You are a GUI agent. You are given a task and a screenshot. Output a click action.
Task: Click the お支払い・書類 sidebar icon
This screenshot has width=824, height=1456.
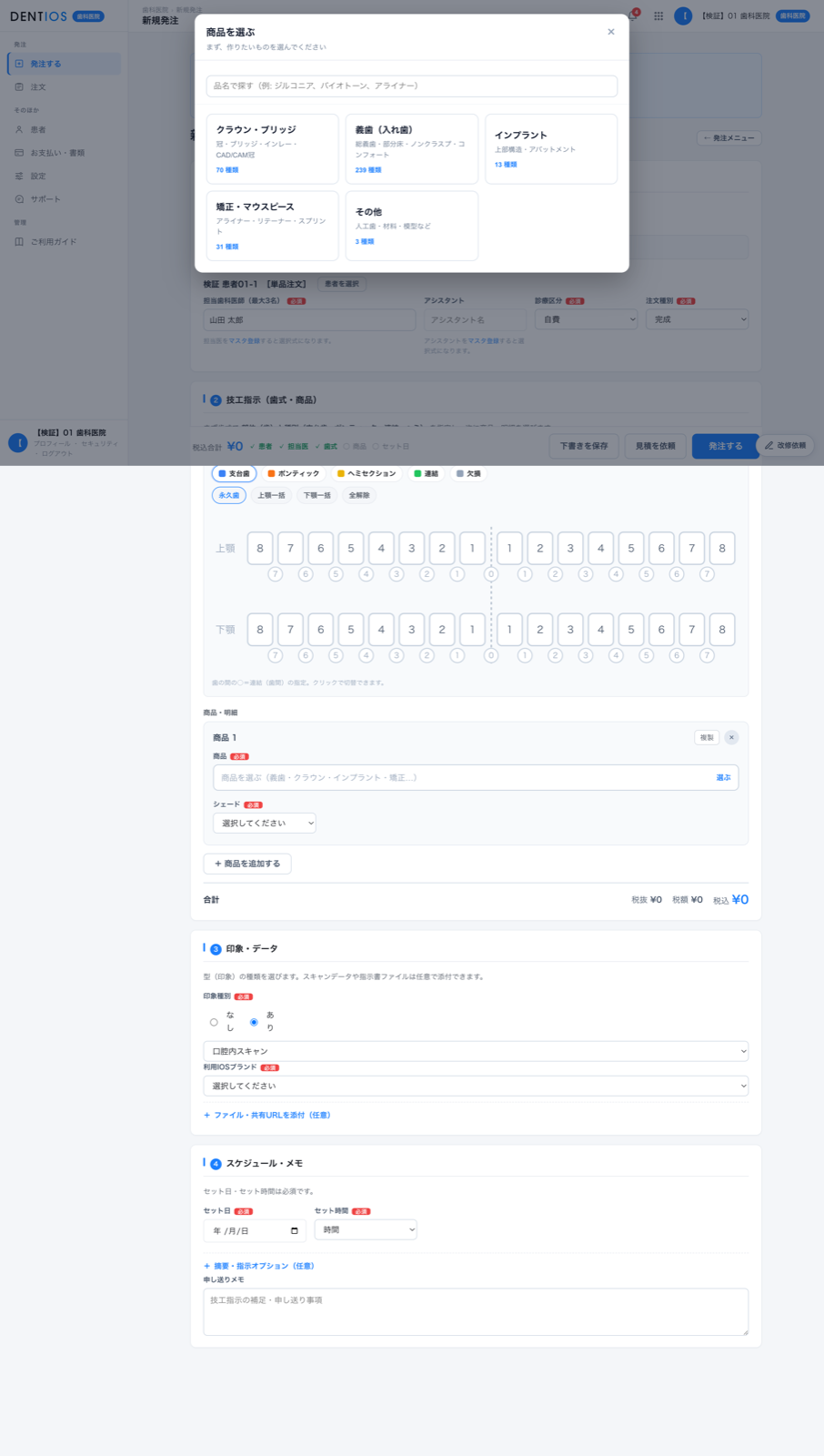tap(19, 153)
